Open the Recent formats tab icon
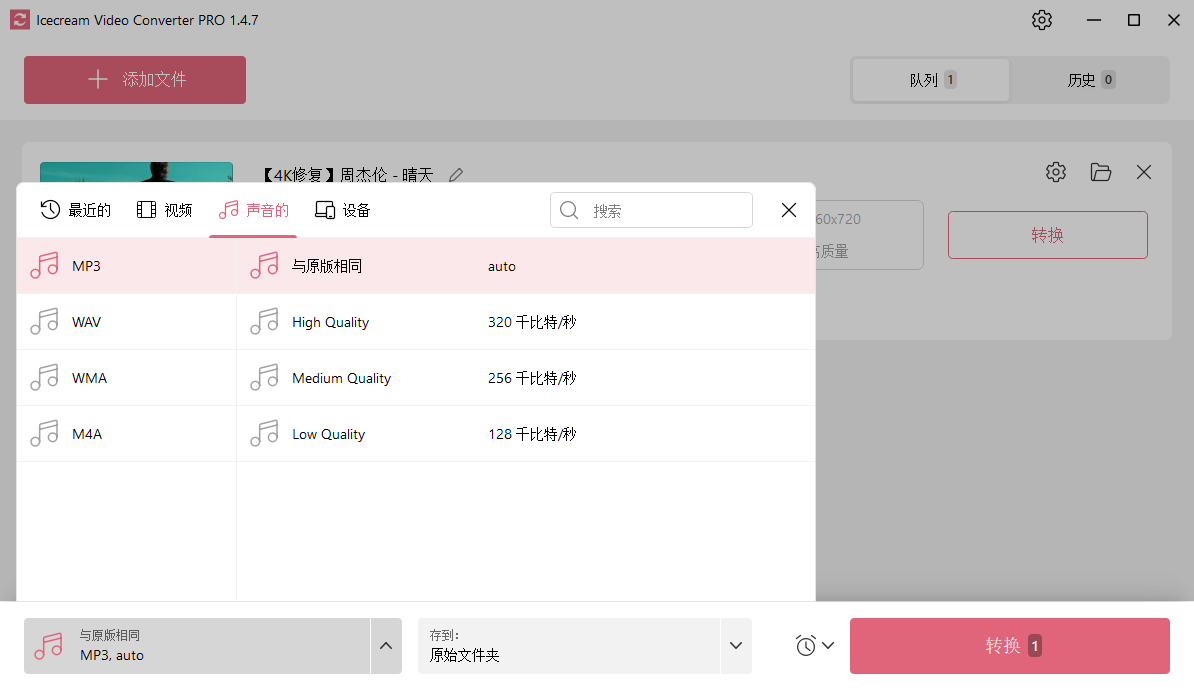This screenshot has height=690, width=1194. tap(49, 210)
